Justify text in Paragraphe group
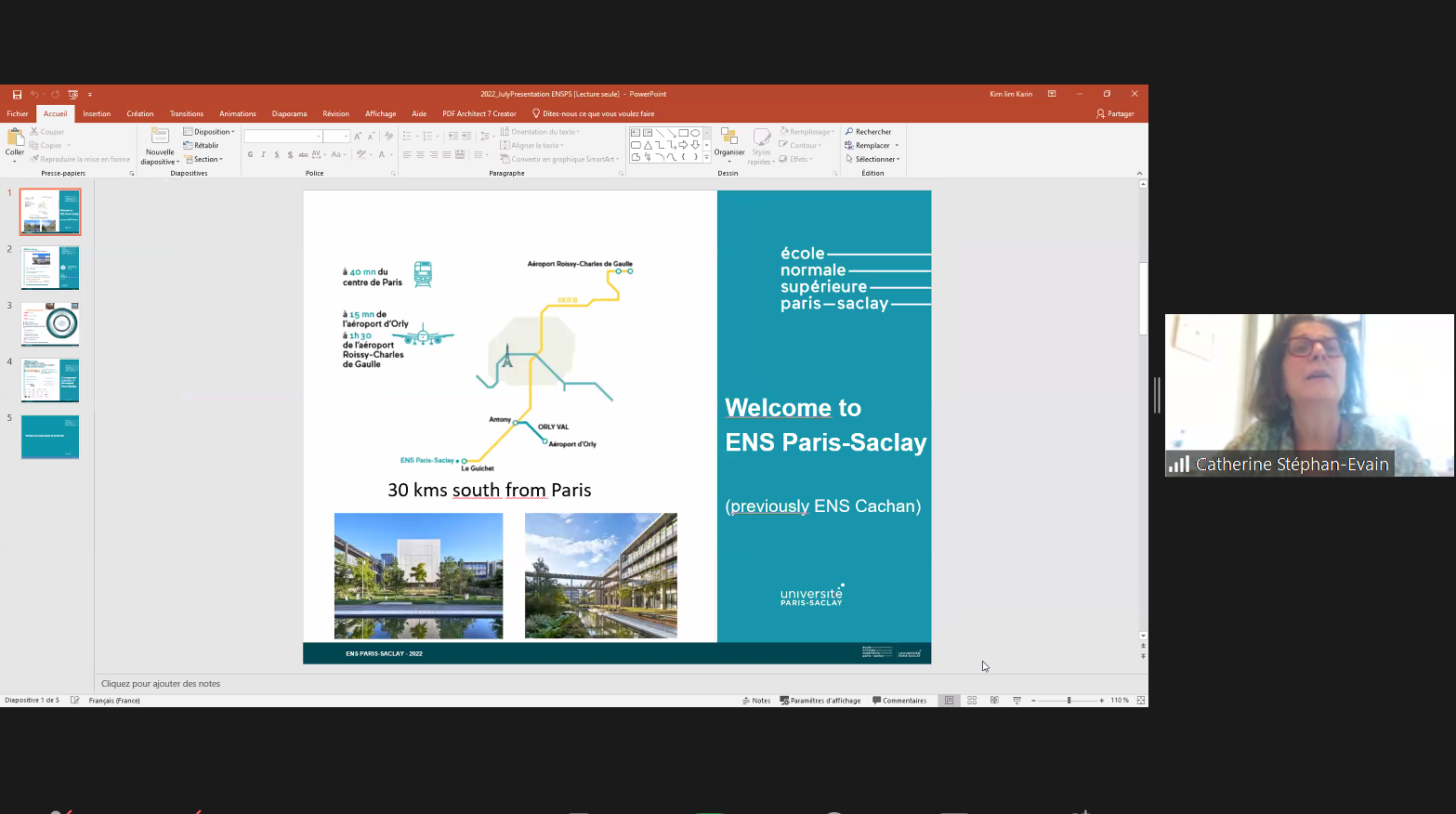1456x814 pixels. coord(447,155)
